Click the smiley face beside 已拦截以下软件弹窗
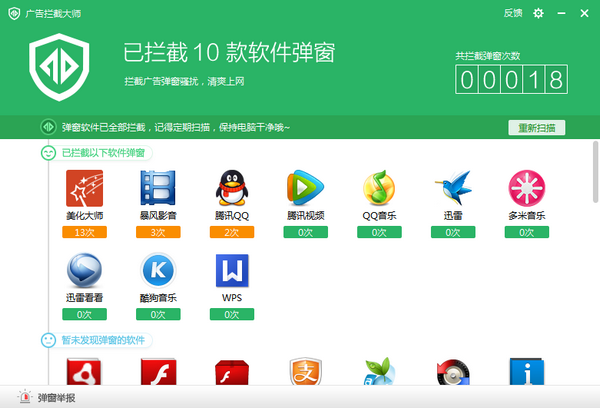 48,153
